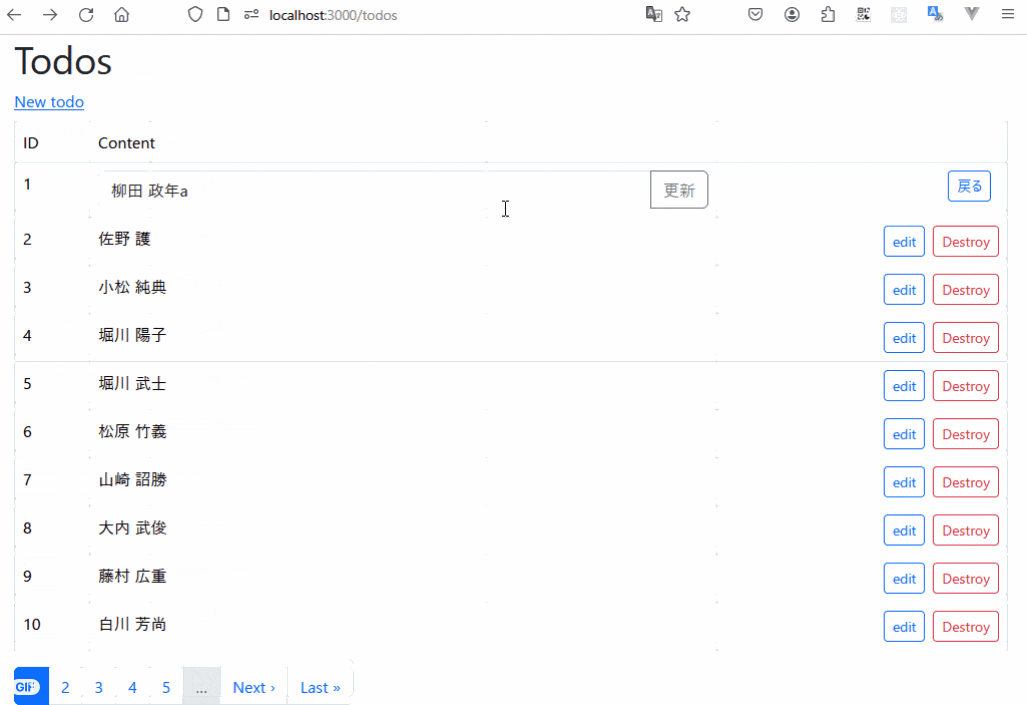Go back using browser back arrow
1027x705 pixels.
coord(14,14)
